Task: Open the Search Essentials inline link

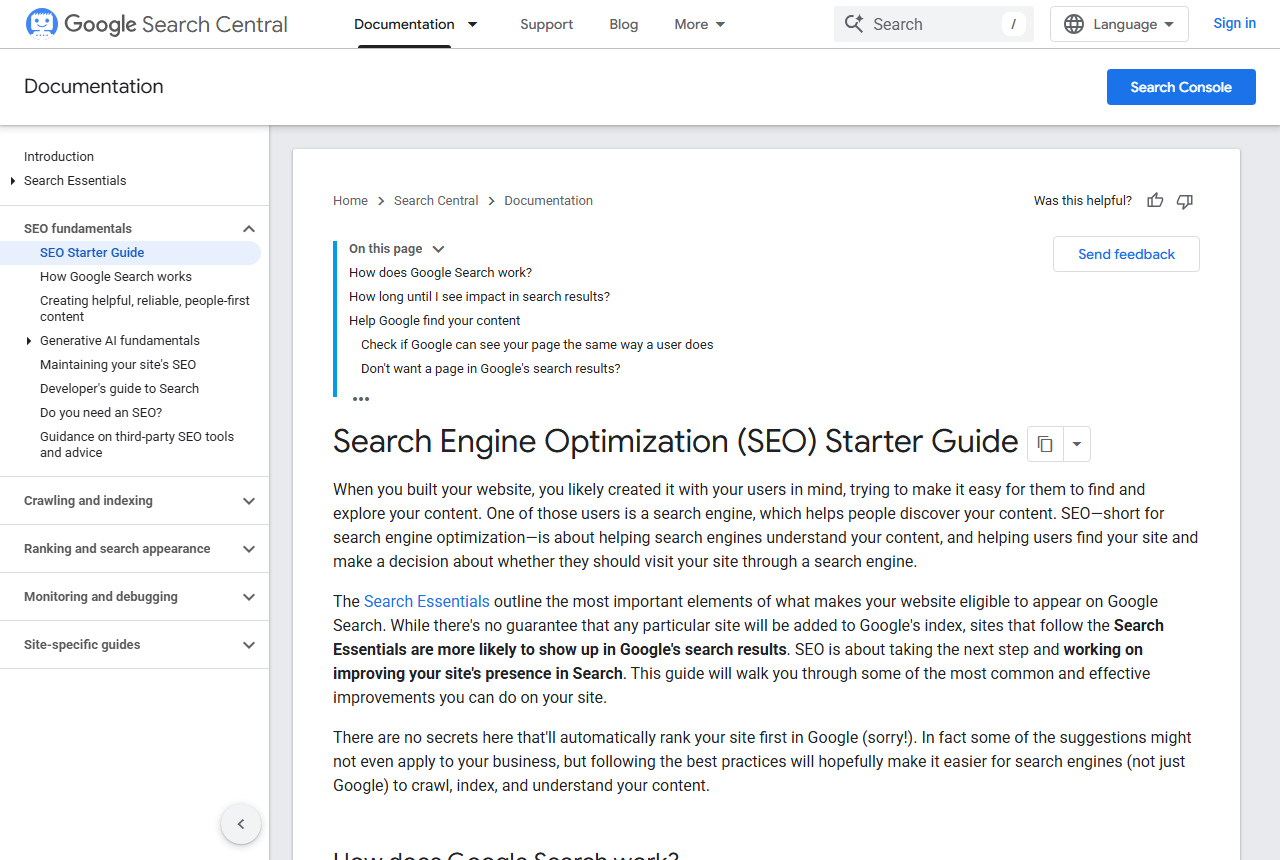Action: (x=427, y=601)
